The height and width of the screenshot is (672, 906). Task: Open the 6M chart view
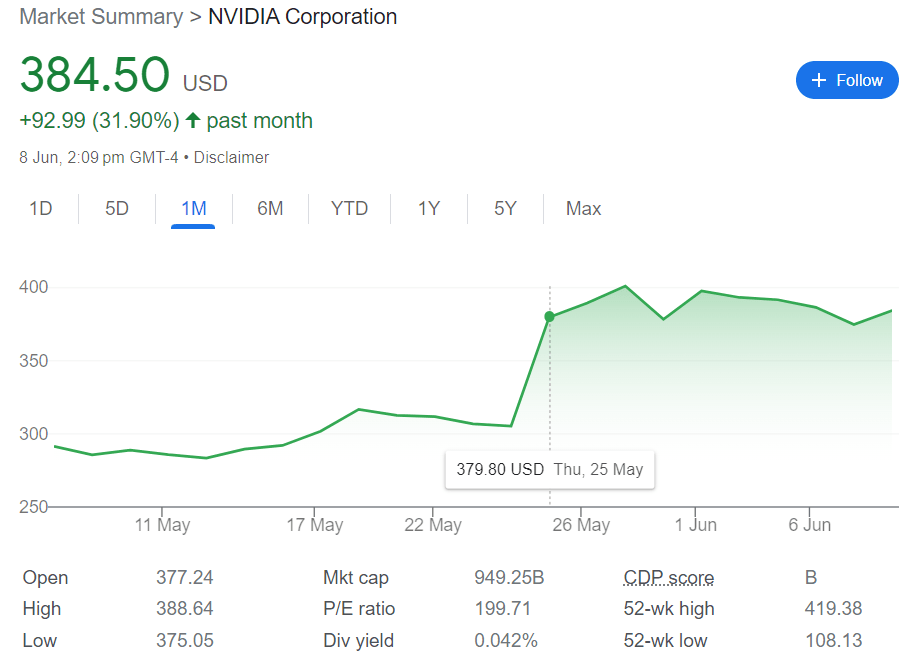[x=270, y=208]
